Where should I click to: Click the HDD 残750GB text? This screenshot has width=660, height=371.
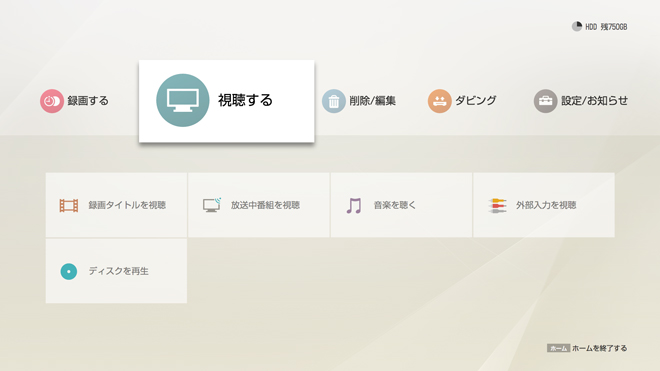pyautogui.click(x=606, y=27)
